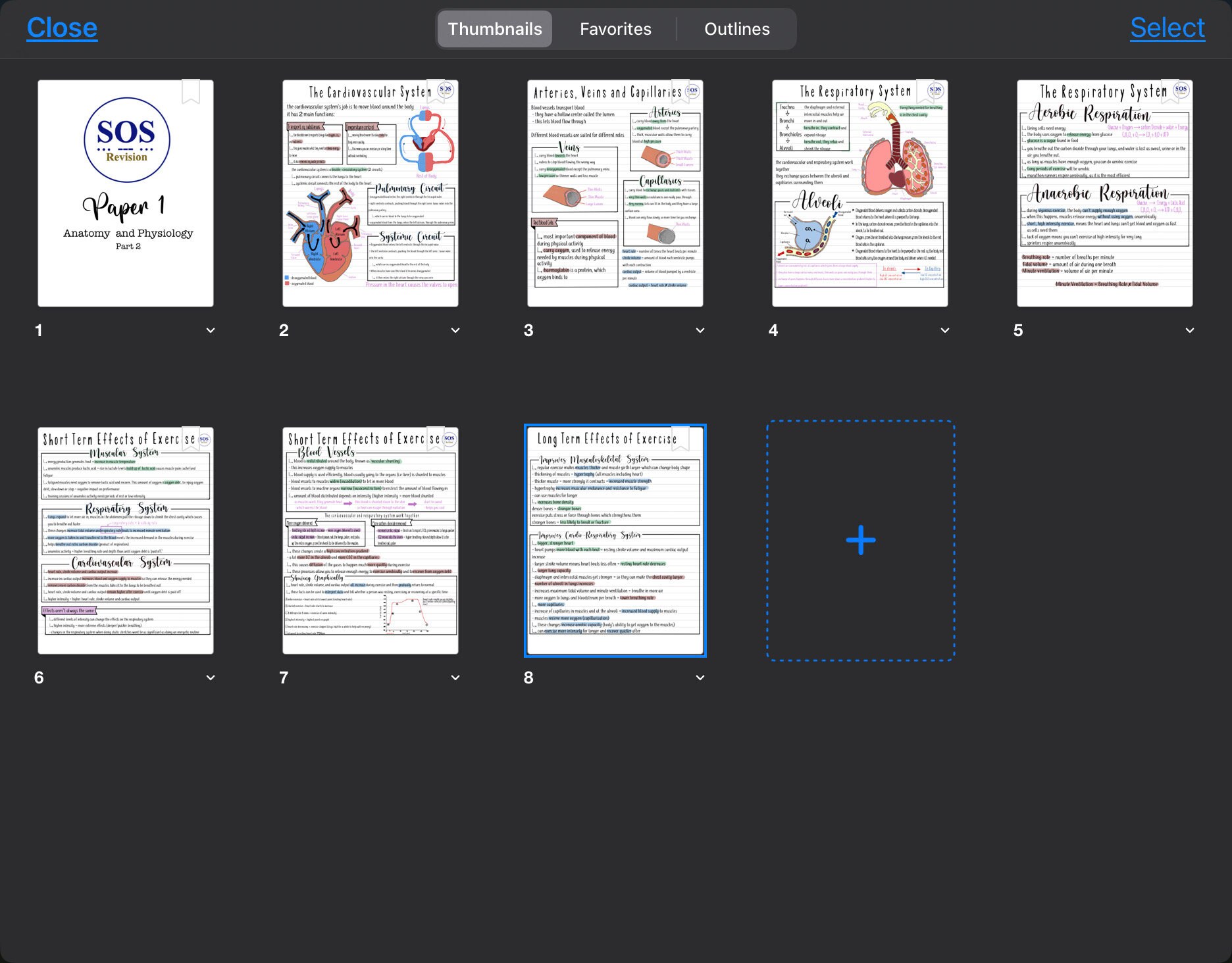Expand options chevron for page 5
This screenshot has width=1232, height=963.
[x=1190, y=330]
